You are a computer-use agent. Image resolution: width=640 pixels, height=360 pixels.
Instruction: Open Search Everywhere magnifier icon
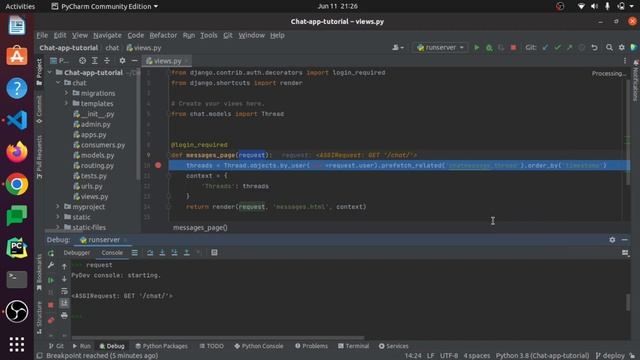(x=609, y=48)
